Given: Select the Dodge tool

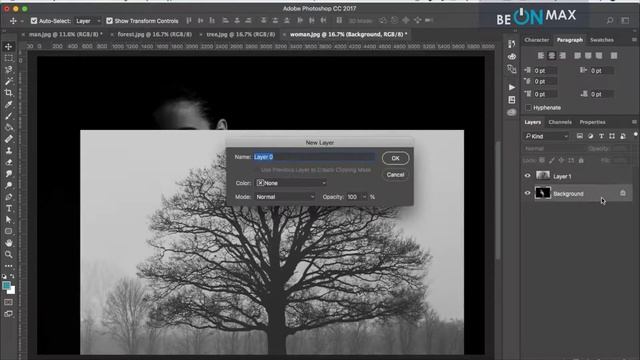Looking at the screenshot, I should tap(9, 185).
